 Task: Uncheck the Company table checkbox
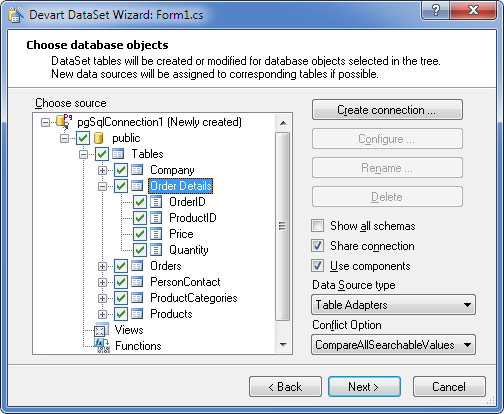click(x=121, y=170)
